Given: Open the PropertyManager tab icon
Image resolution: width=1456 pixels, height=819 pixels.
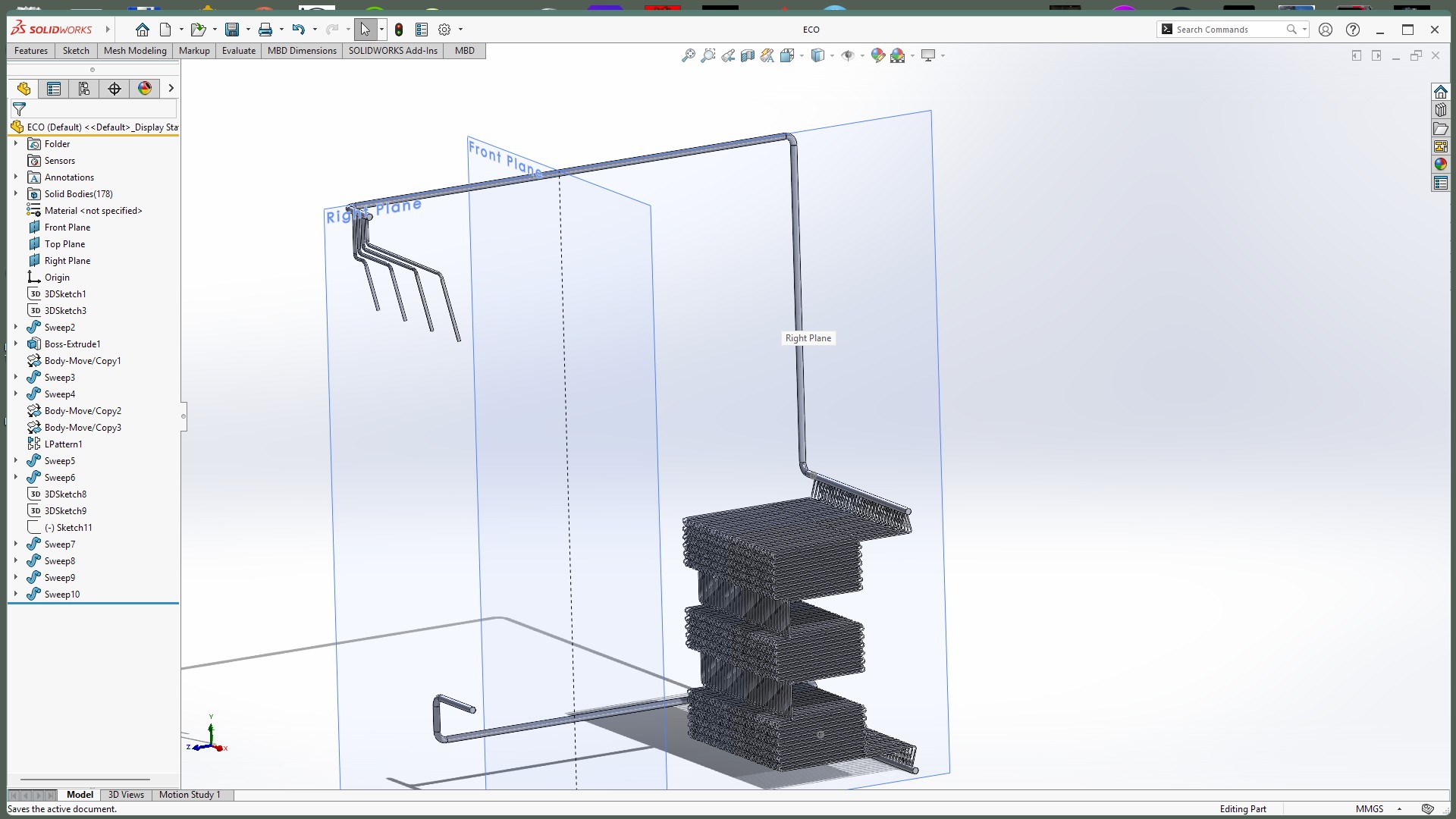Looking at the screenshot, I should 54,89.
